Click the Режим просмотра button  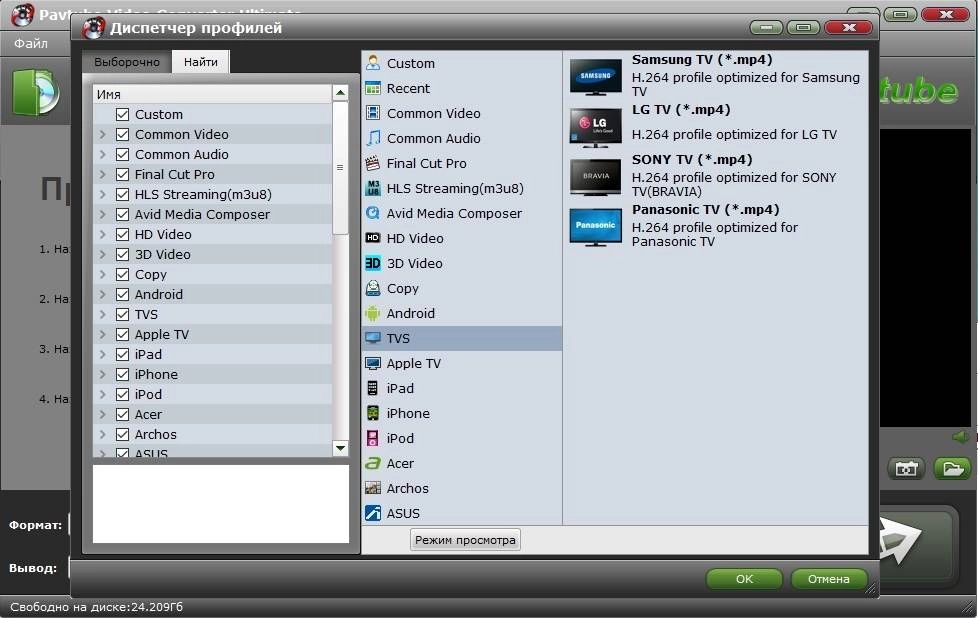465,539
